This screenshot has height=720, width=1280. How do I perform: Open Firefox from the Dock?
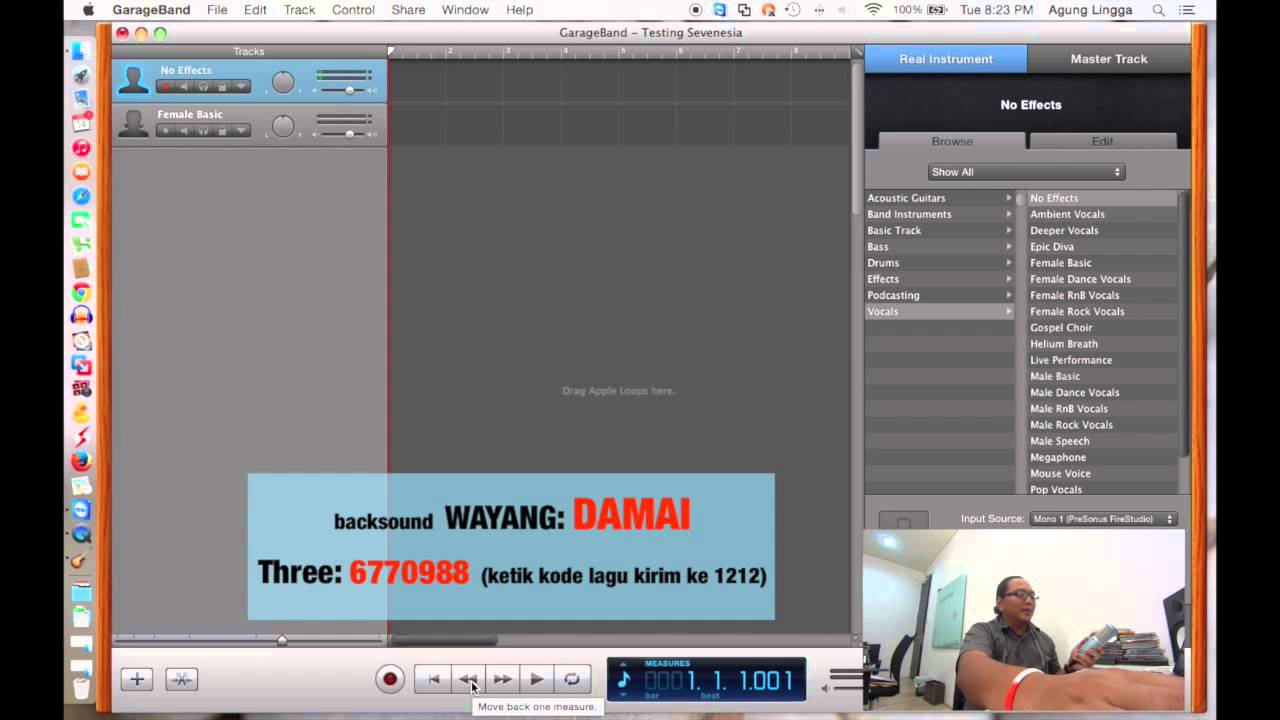81,461
